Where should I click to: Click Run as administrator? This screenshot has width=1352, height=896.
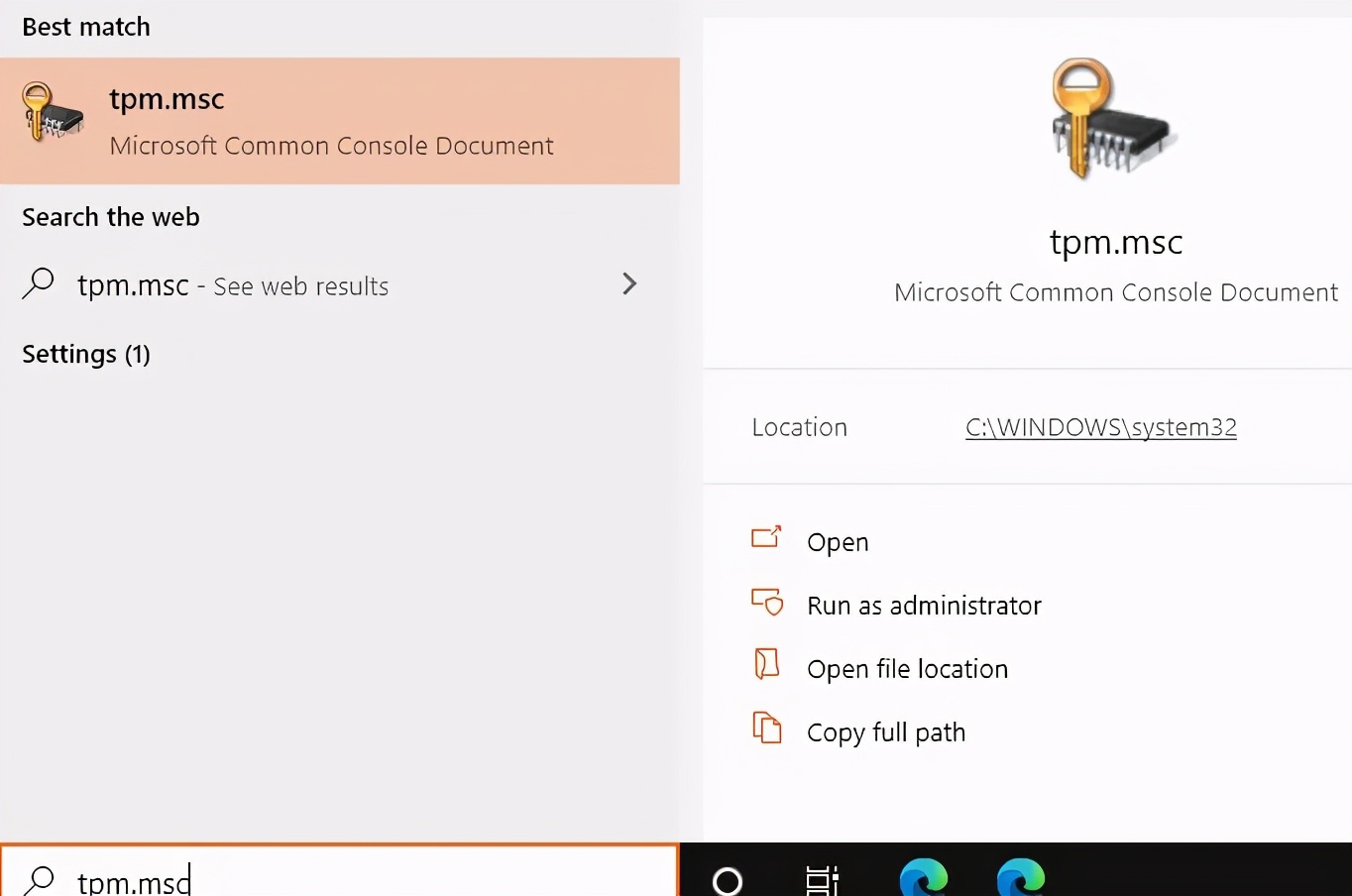click(923, 605)
